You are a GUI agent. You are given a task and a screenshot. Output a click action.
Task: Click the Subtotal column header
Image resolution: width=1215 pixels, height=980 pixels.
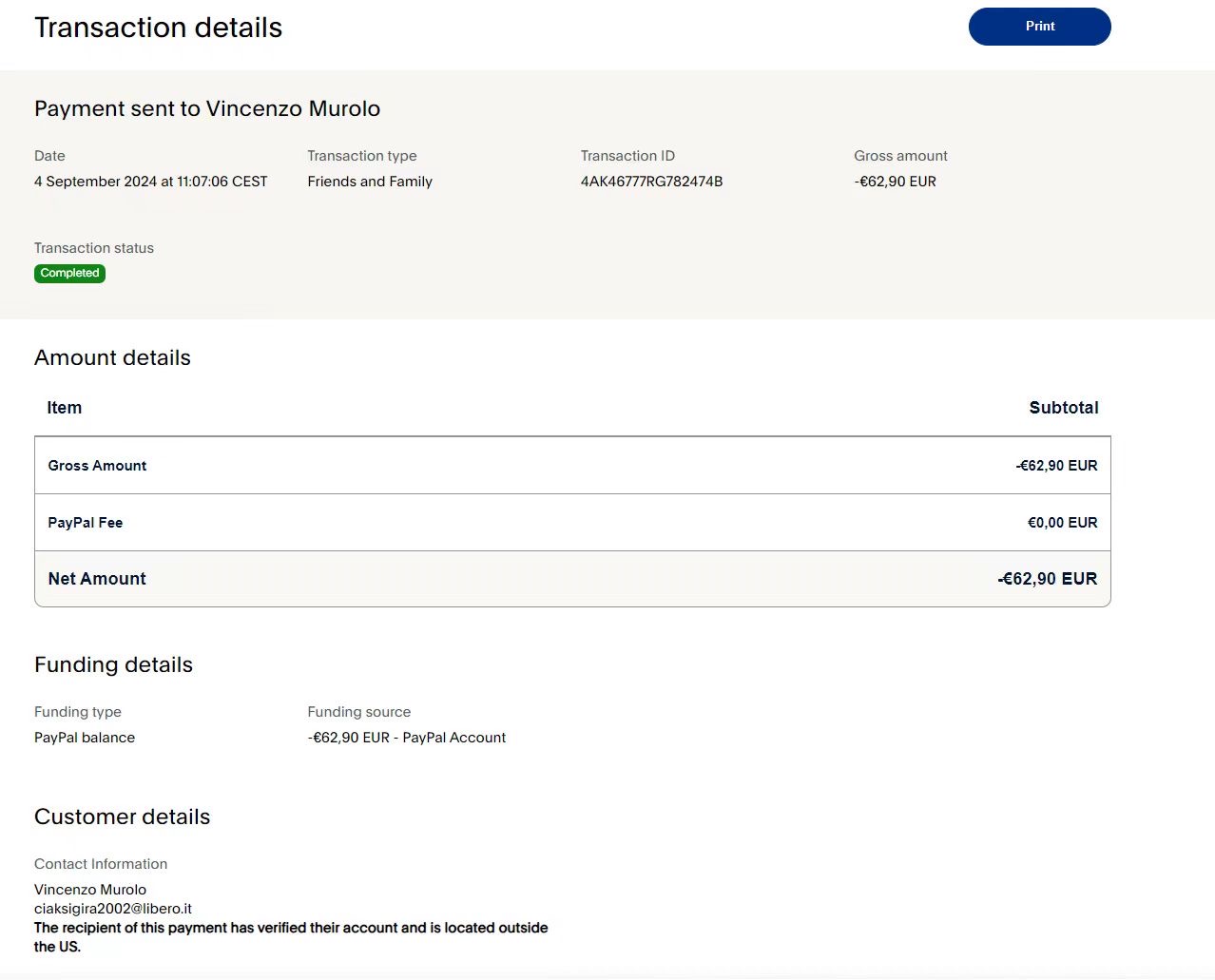[x=1063, y=408]
